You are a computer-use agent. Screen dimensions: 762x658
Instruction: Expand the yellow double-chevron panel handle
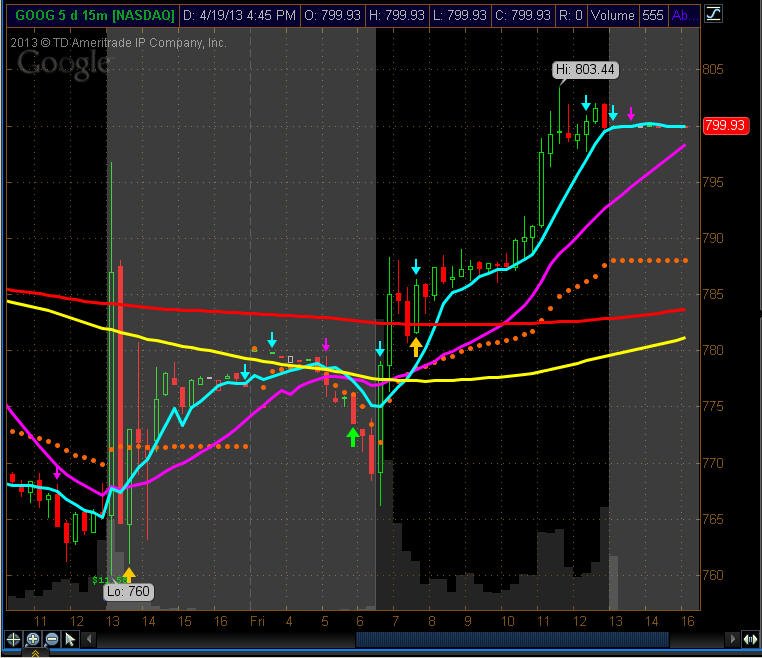coord(35,654)
